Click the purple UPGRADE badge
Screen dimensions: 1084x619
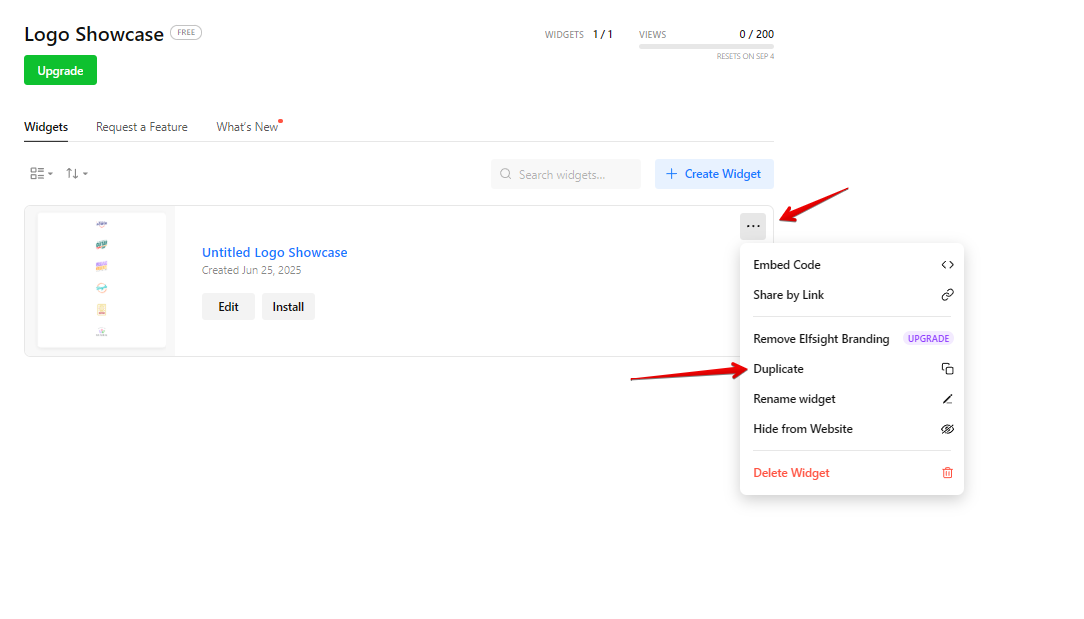point(928,339)
